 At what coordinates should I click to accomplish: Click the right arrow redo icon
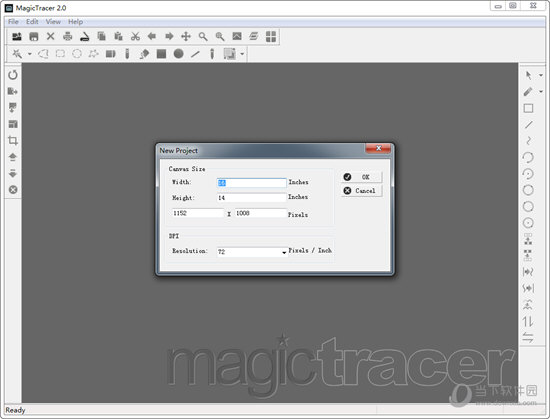pyautogui.click(x=169, y=36)
